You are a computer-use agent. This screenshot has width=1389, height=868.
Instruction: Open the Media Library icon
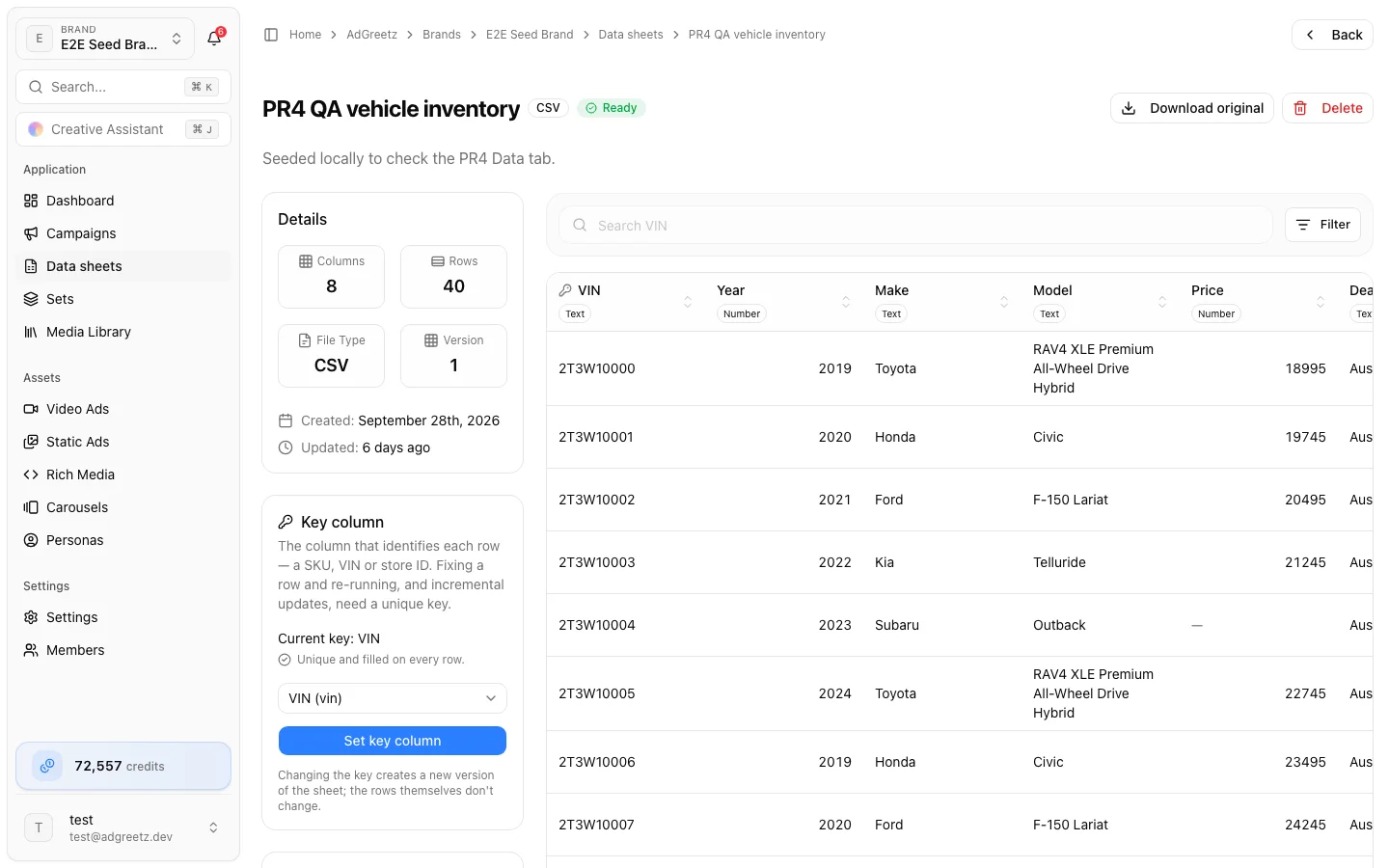31,332
